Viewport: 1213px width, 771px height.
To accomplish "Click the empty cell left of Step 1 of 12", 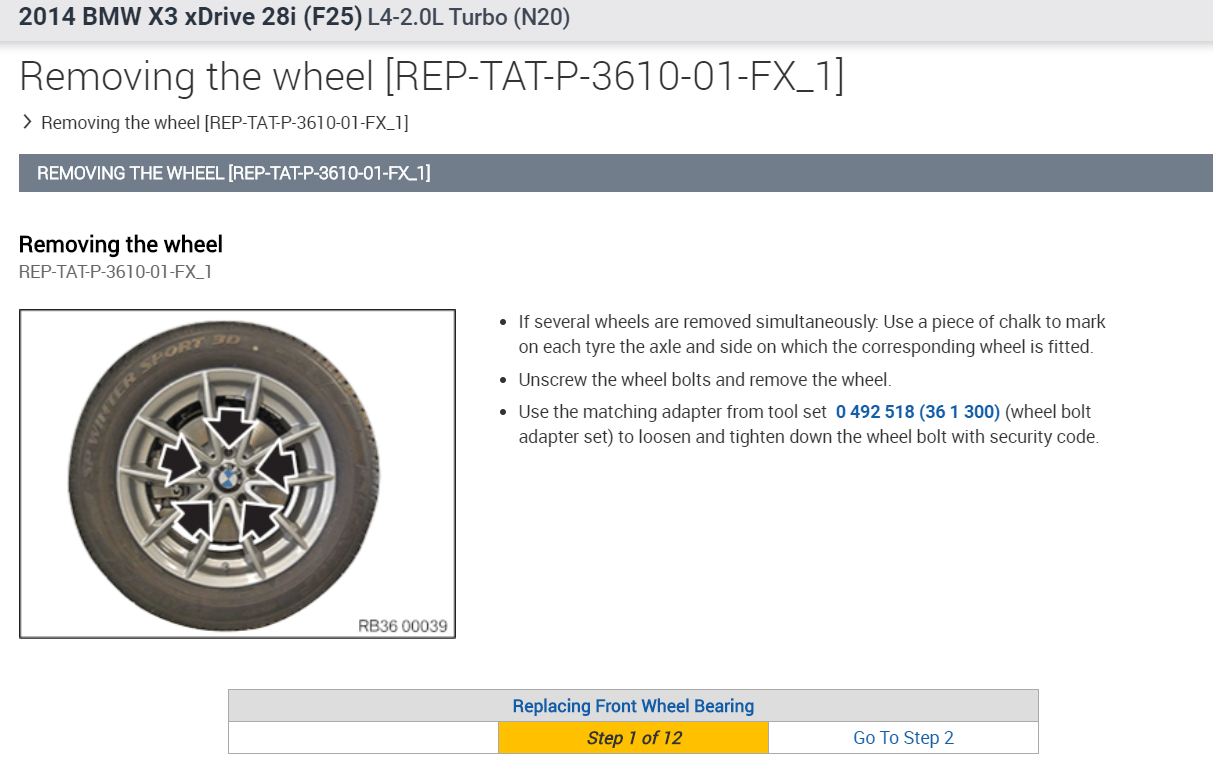I will point(363,738).
